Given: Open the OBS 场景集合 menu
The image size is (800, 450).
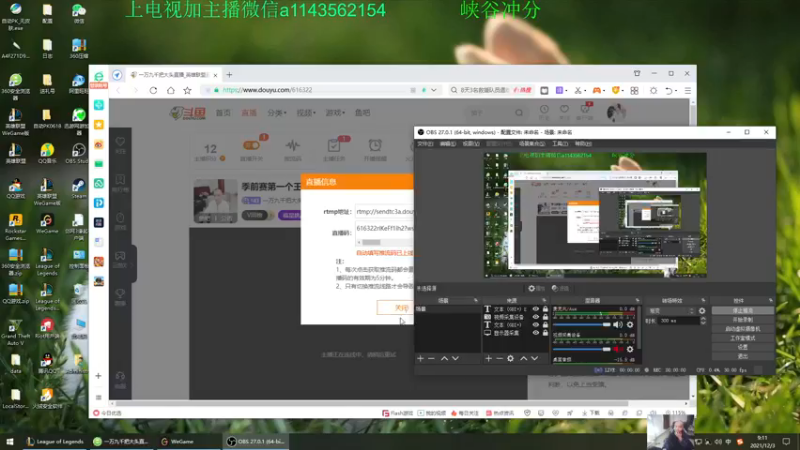Looking at the screenshot, I should pos(531,144).
